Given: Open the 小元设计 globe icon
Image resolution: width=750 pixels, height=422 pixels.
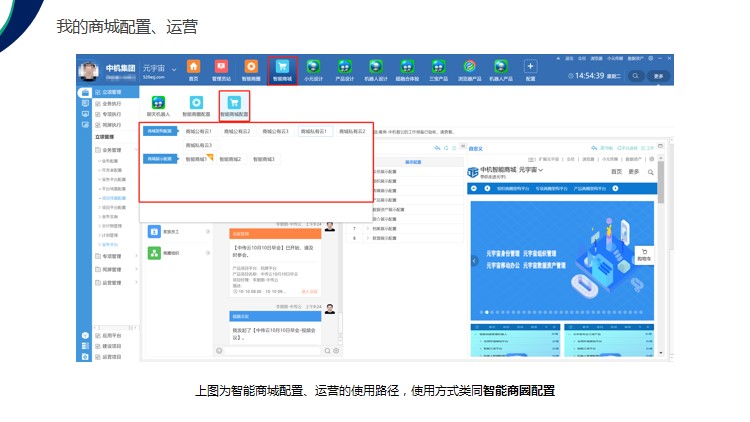Looking at the screenshot, I should pyautogui.click(x=313, y=67).
